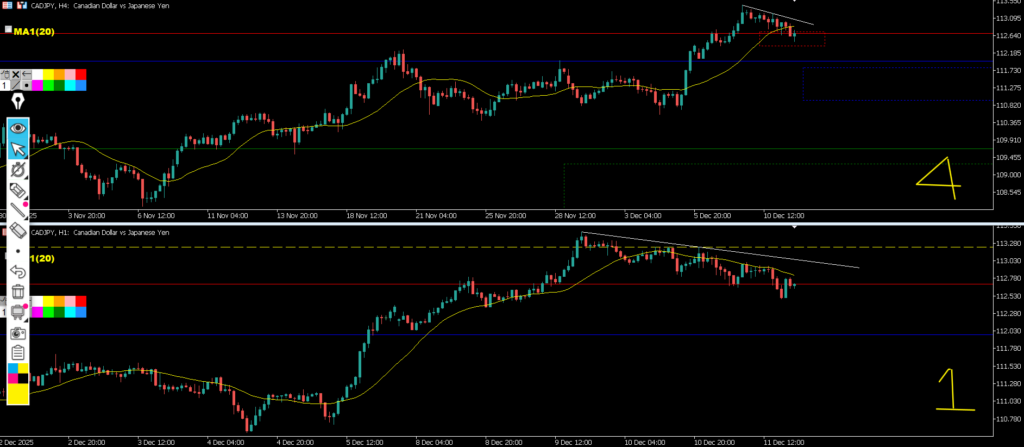Click the X button in top palette
1024x447 pixels.
tap(17, 74)
